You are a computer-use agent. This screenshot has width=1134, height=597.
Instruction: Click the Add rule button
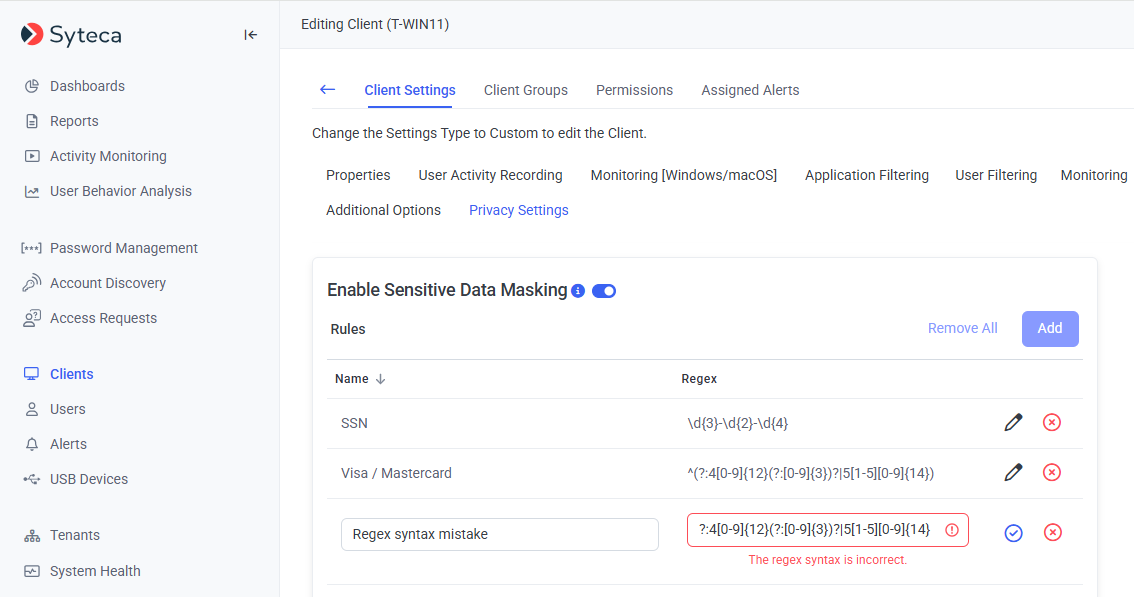point(1049,328)
